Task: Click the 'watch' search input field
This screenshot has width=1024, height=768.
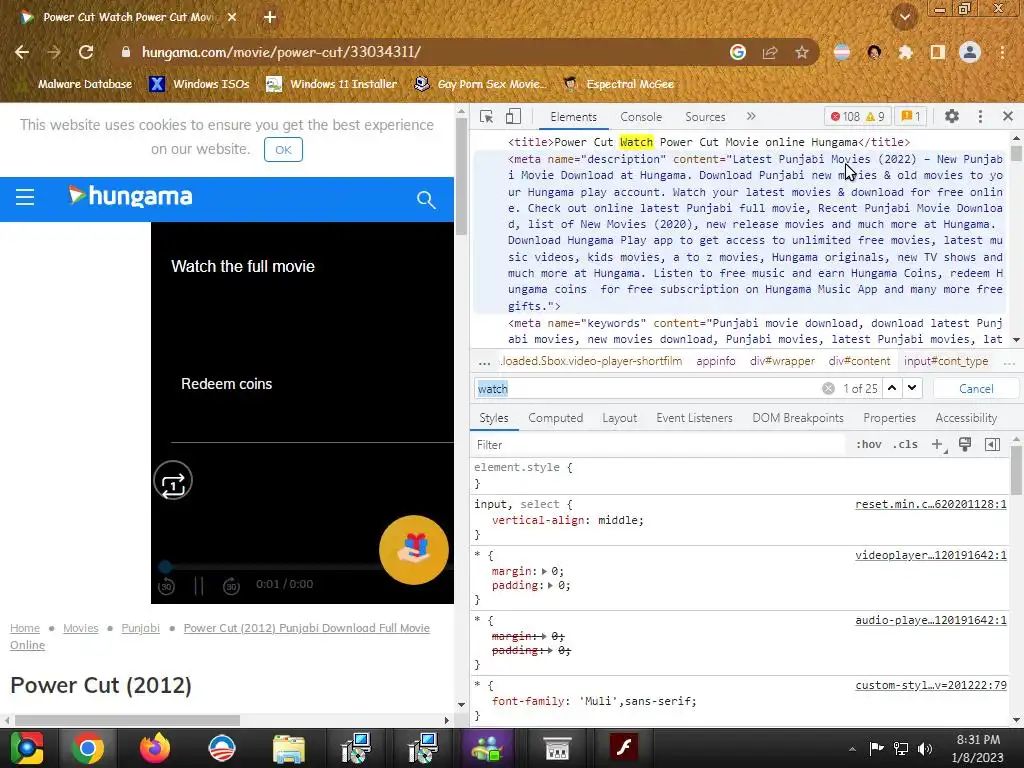Action: click(647, 389)
